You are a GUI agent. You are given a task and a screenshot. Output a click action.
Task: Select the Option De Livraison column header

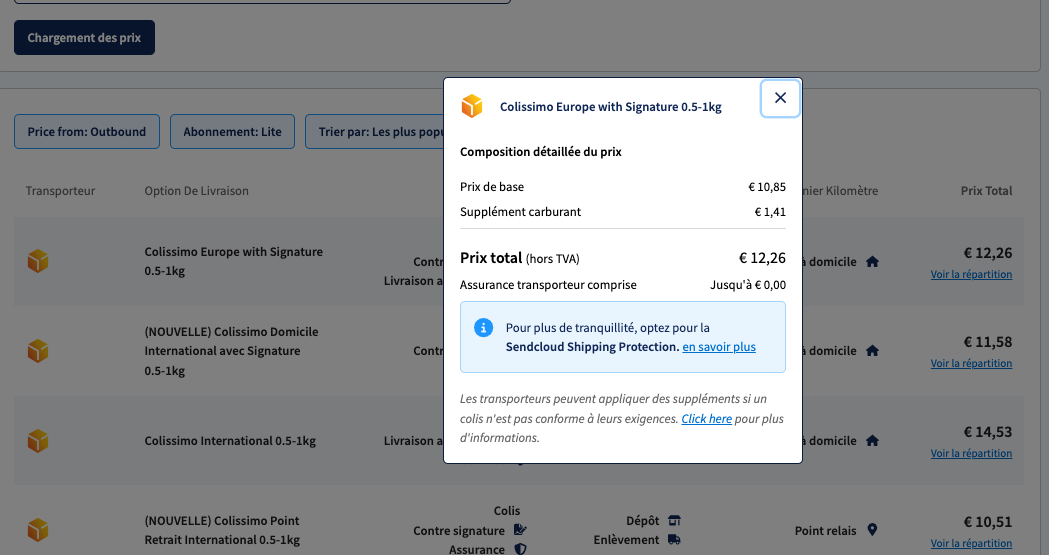pos(197,191)
